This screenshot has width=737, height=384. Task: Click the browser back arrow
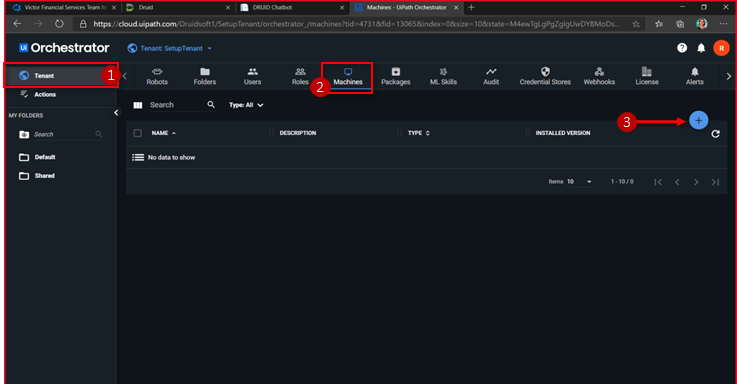tap(17, 24)
